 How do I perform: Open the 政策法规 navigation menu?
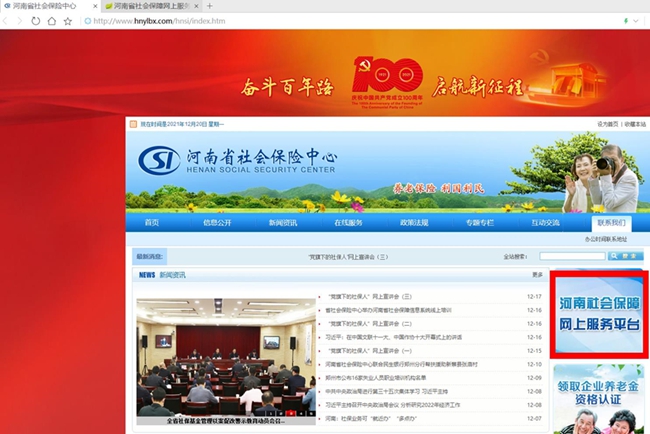[414, 223]
